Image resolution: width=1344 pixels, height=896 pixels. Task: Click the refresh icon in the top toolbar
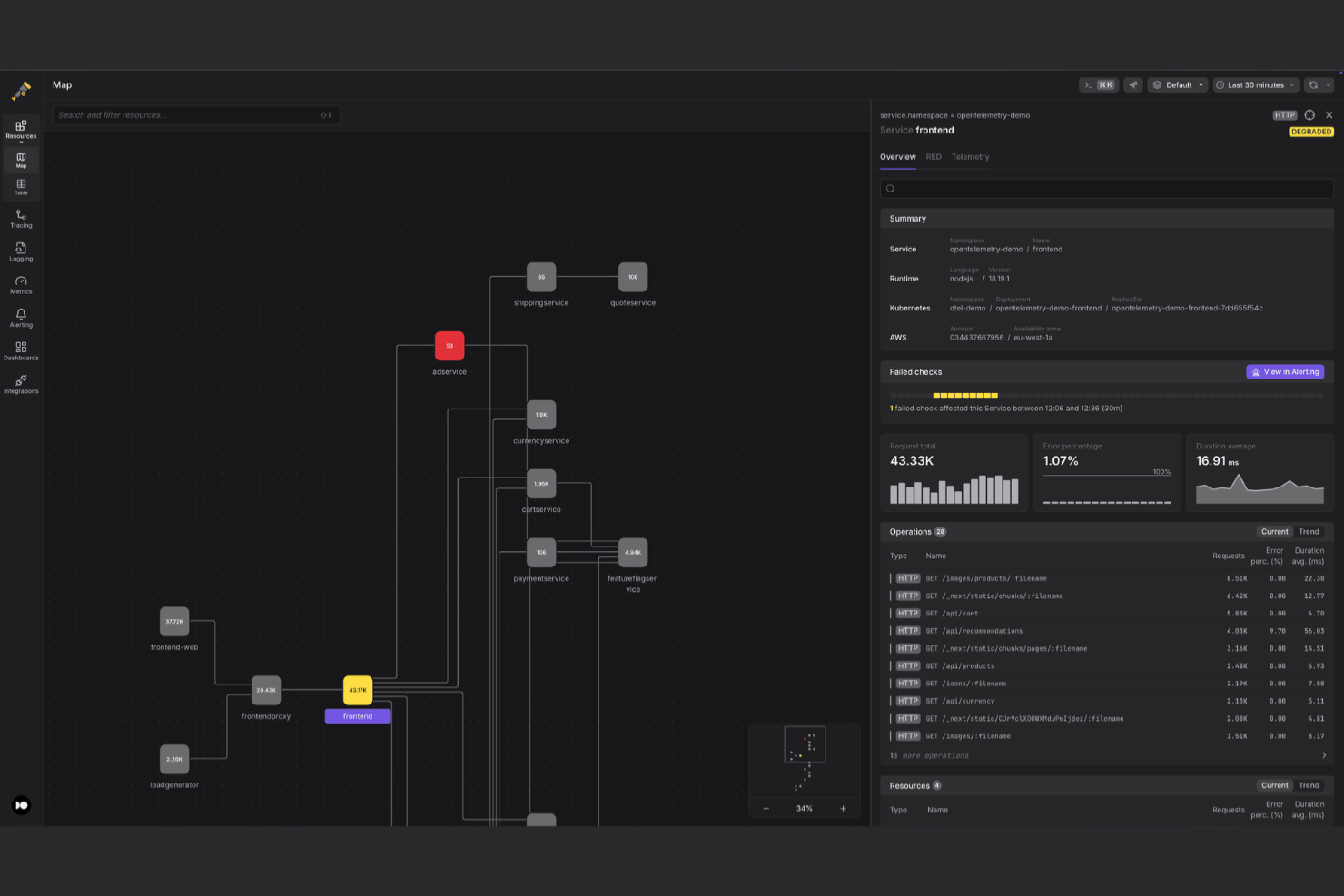(1314, 84)
